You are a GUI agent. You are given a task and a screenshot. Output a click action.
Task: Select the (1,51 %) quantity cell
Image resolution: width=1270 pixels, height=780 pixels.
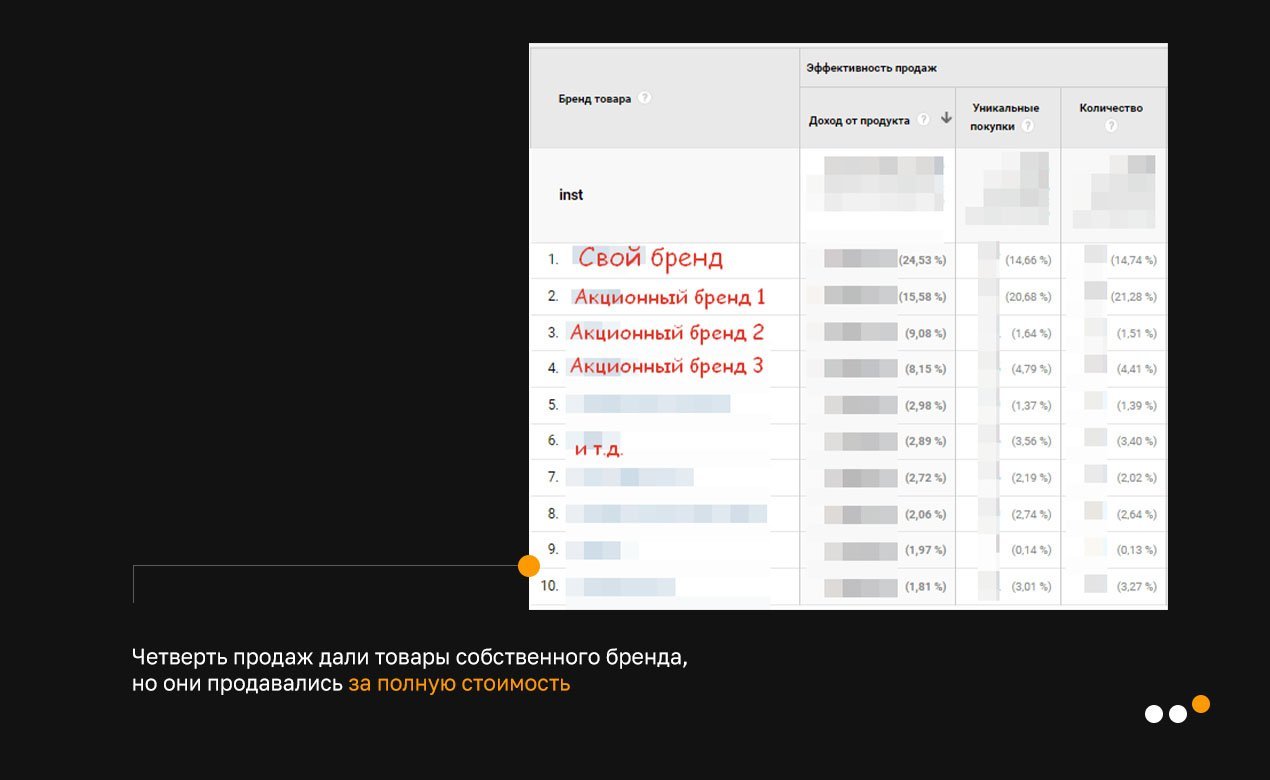pyautogui.click(x=1136, y=333)
